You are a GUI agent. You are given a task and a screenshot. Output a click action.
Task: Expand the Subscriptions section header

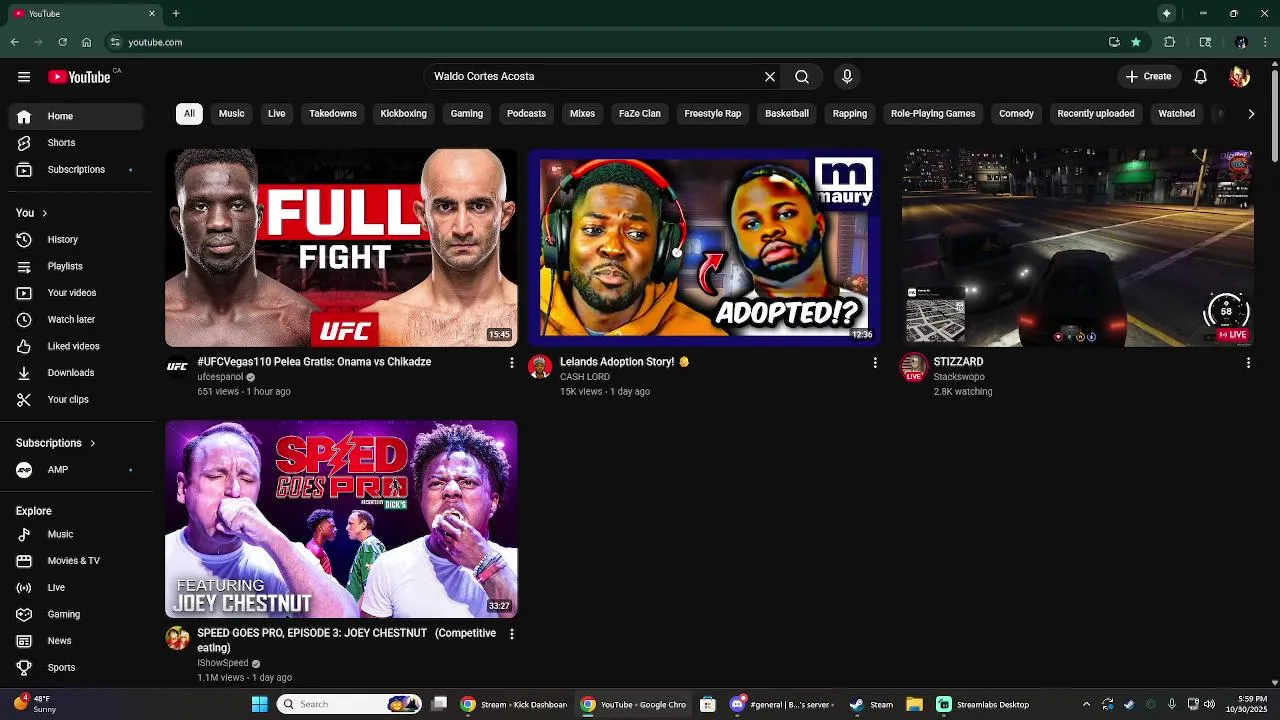(x=56, y=443)
